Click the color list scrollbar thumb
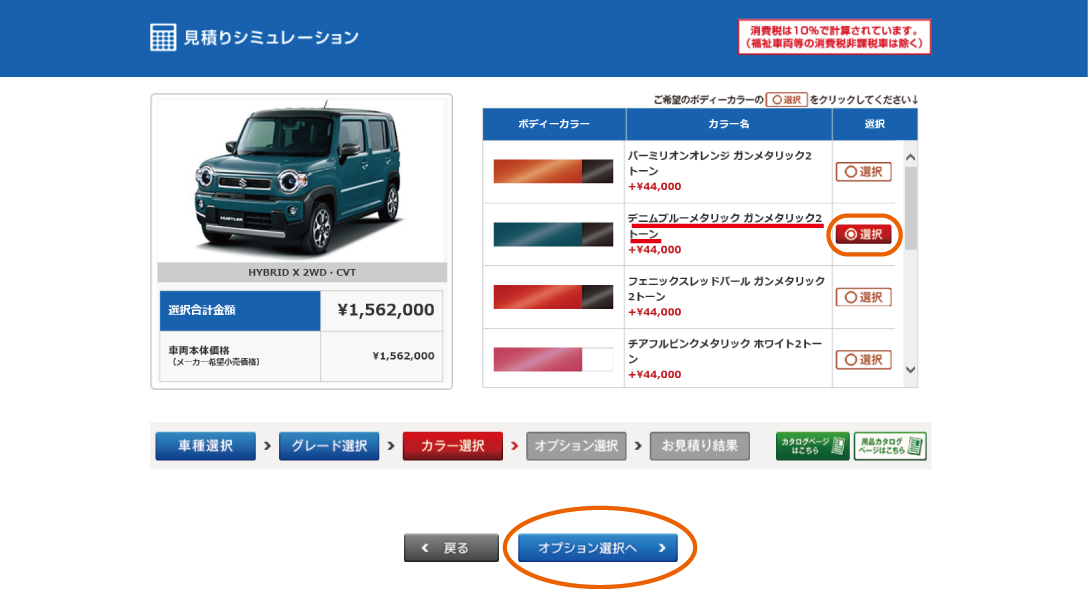The width and height of the screenshot is (1088, 589). pos(910,208)
